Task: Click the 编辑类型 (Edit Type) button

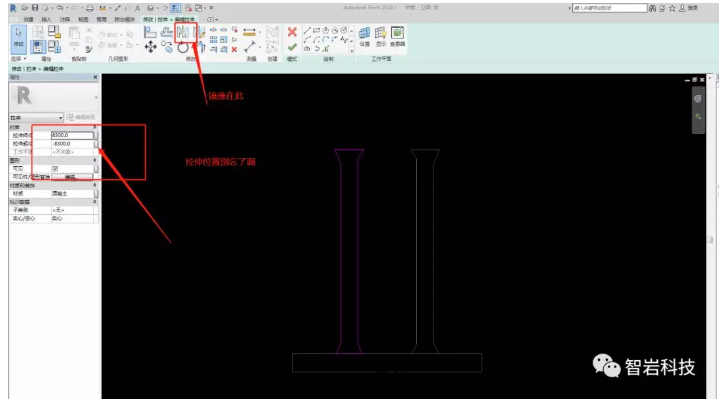Action: [x=81, y=117]
